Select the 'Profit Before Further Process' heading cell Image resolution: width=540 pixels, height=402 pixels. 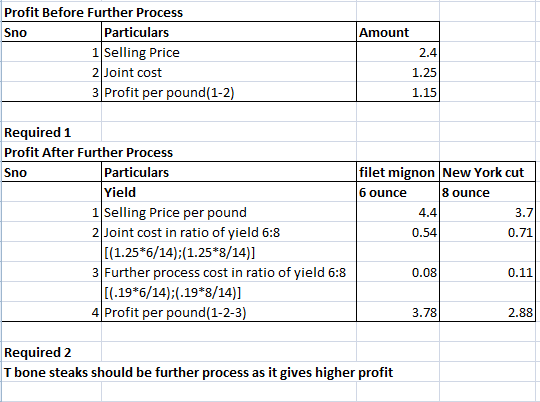pyautogui.click(x=93, y=12)
